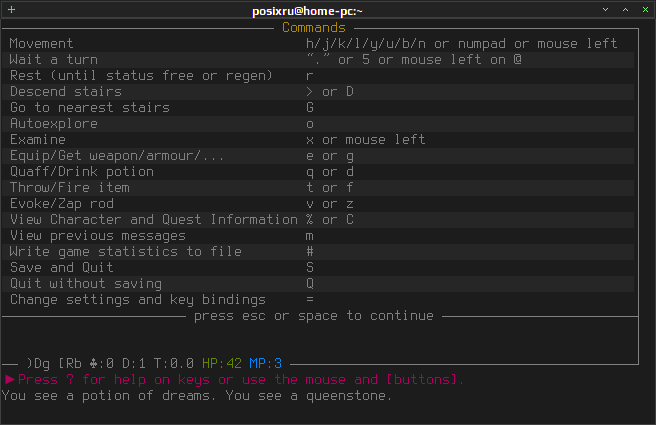Close the terminal window with the X
656x425 pixels.
coord(645,9)
